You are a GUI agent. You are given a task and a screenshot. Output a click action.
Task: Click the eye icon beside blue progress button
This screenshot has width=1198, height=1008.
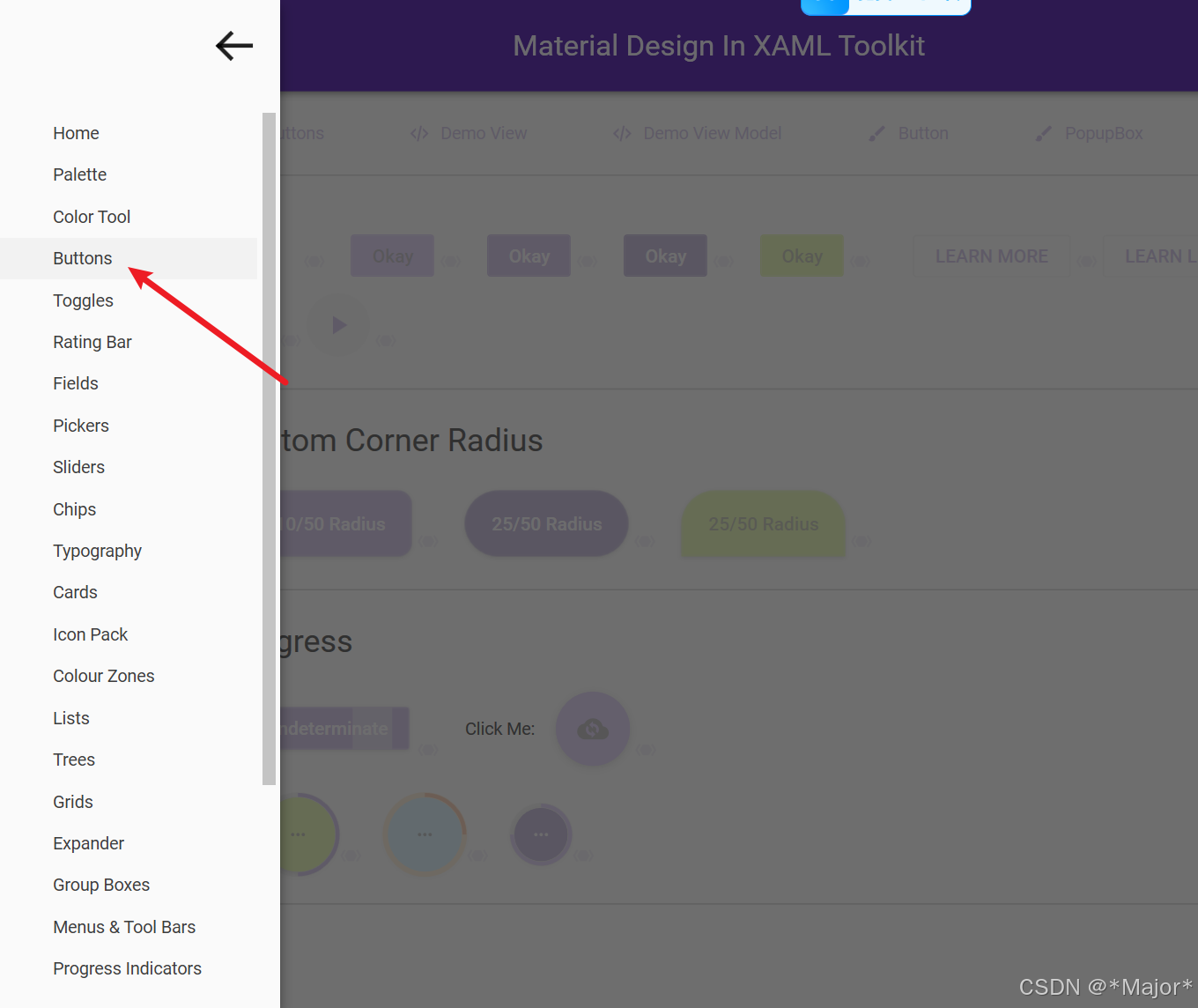pyautogui.click(x=478, y=855)
